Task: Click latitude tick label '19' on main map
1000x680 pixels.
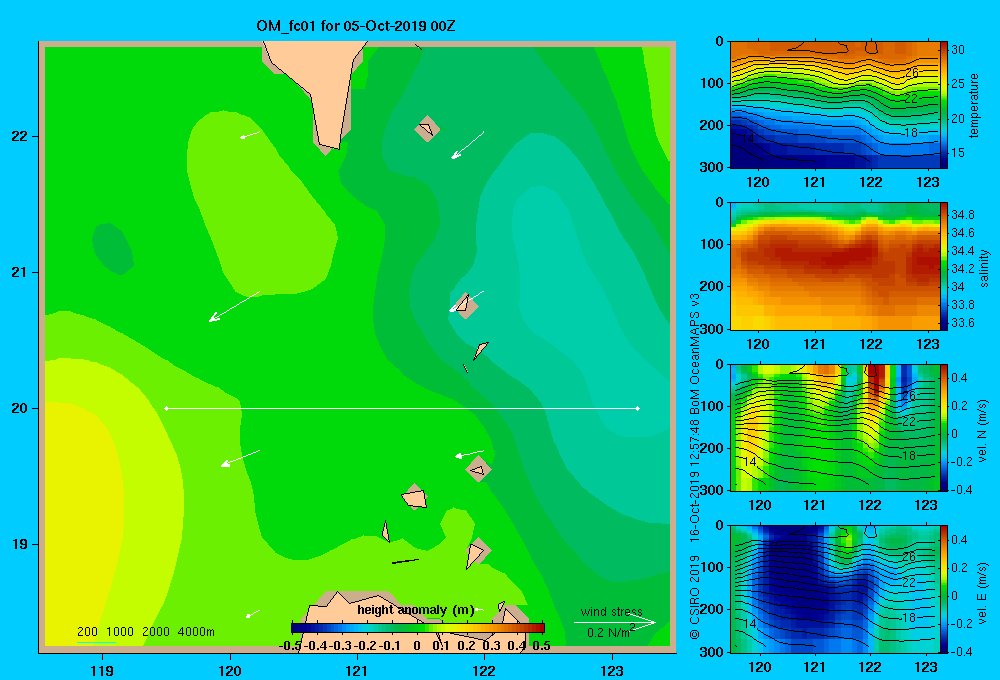Action: pyautogui.click(x=20, y=544)
